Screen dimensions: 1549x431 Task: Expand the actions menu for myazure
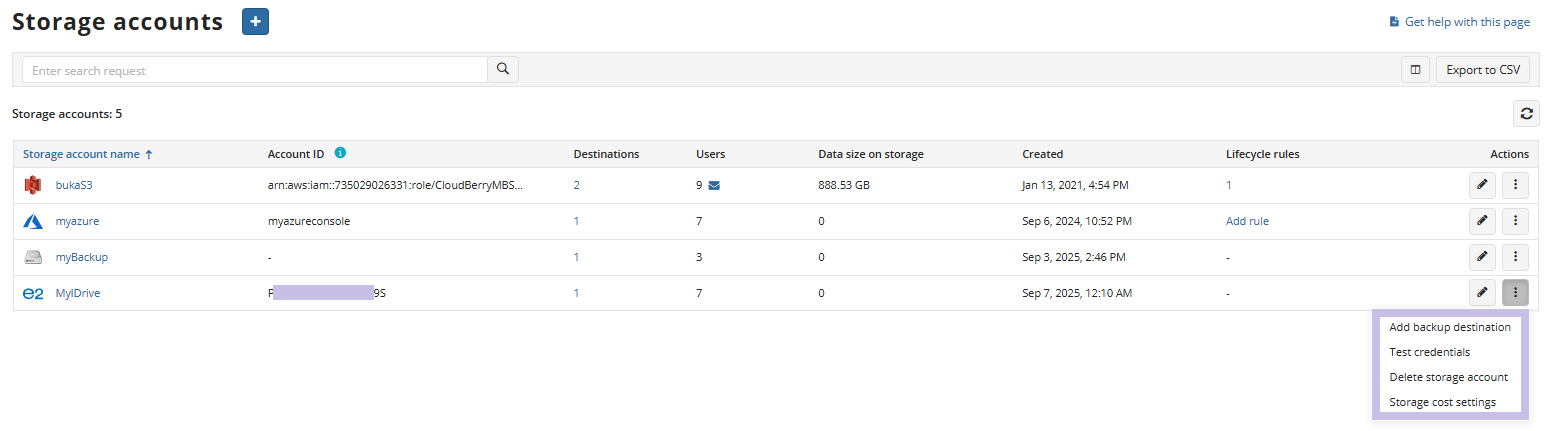pyautogui.click(x=1516, y=221)
